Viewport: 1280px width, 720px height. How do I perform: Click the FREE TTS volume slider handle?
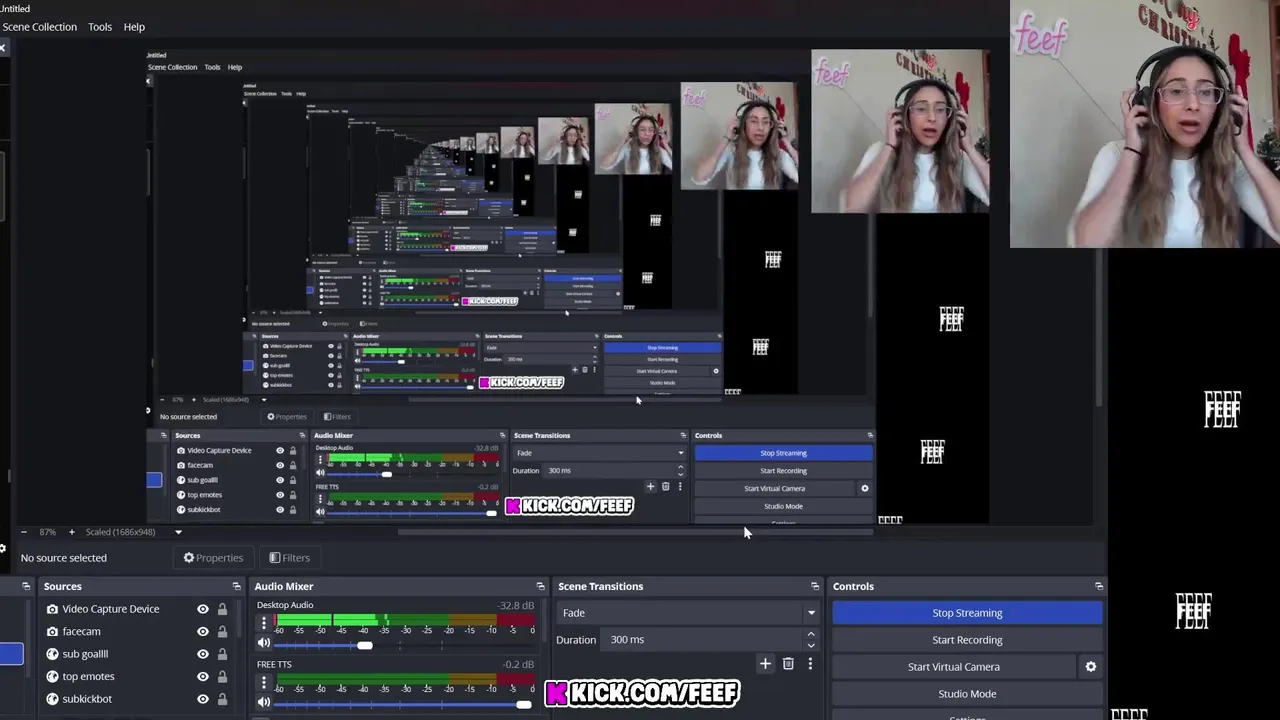523,704
